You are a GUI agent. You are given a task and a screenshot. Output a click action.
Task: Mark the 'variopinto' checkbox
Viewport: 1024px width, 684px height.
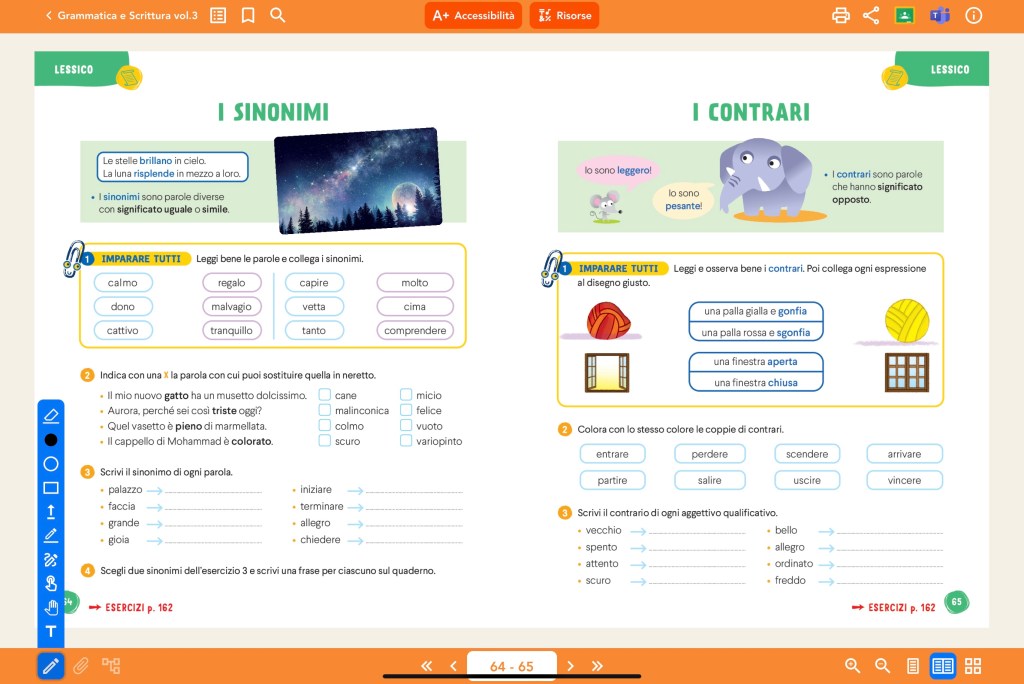[406, 441]
